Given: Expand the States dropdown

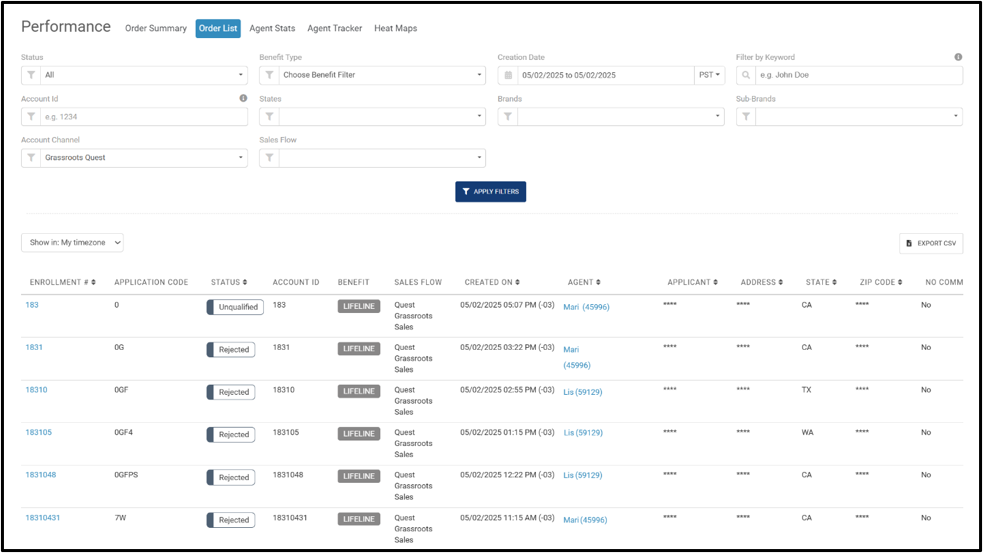Looking at the screenshot, I should point(382,117).
